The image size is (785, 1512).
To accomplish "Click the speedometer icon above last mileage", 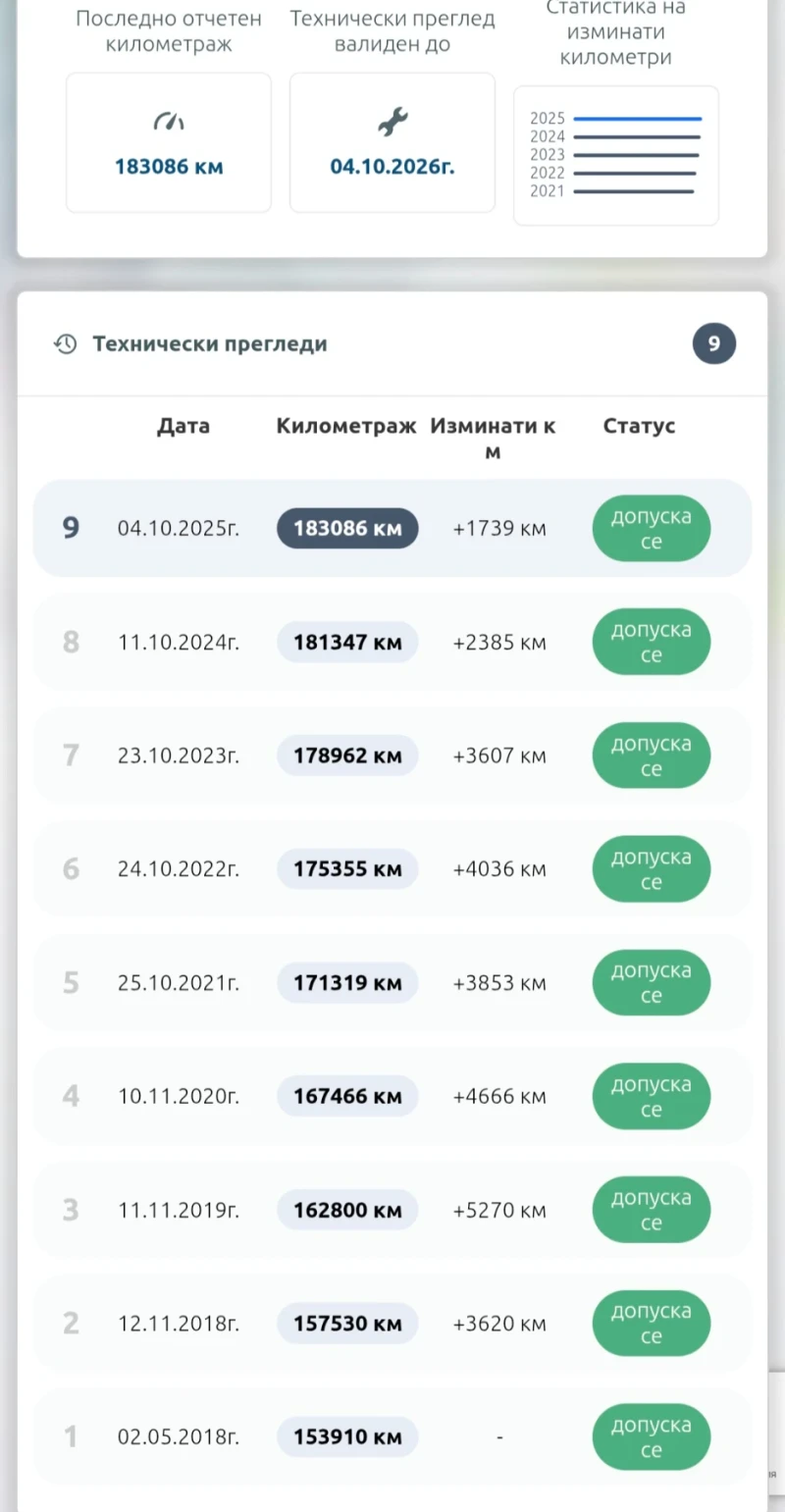I will coord(169,122).
